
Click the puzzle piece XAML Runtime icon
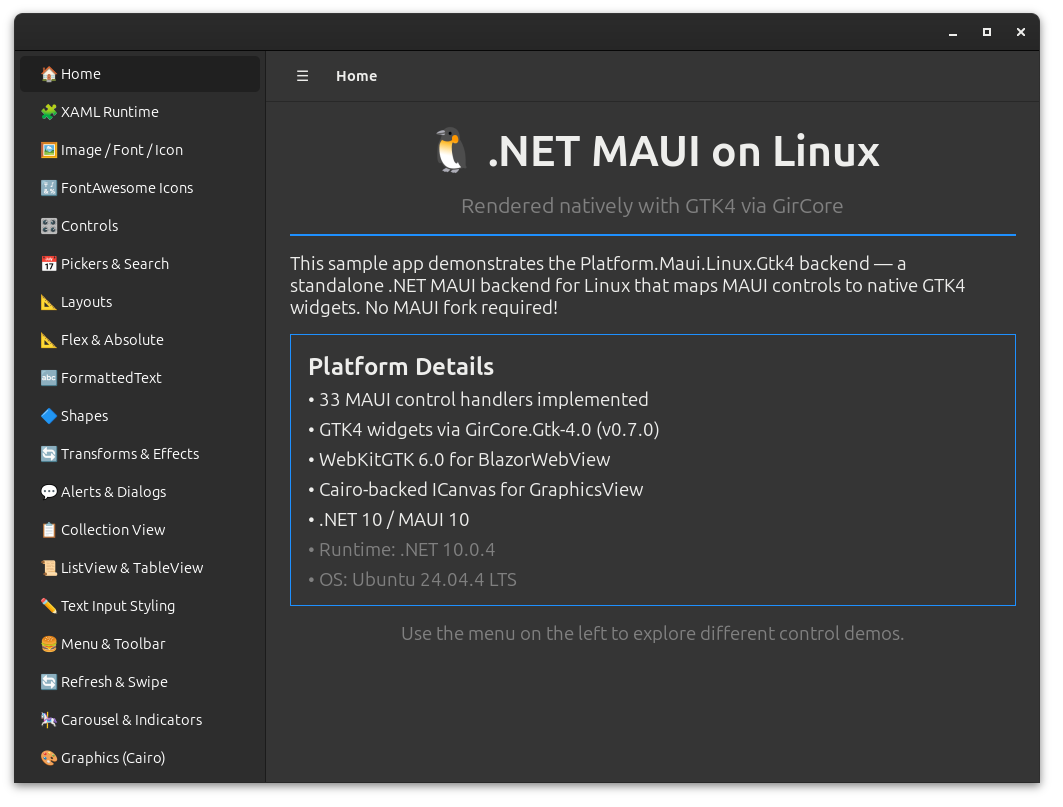pyautogui.click(x=48, y=112)
